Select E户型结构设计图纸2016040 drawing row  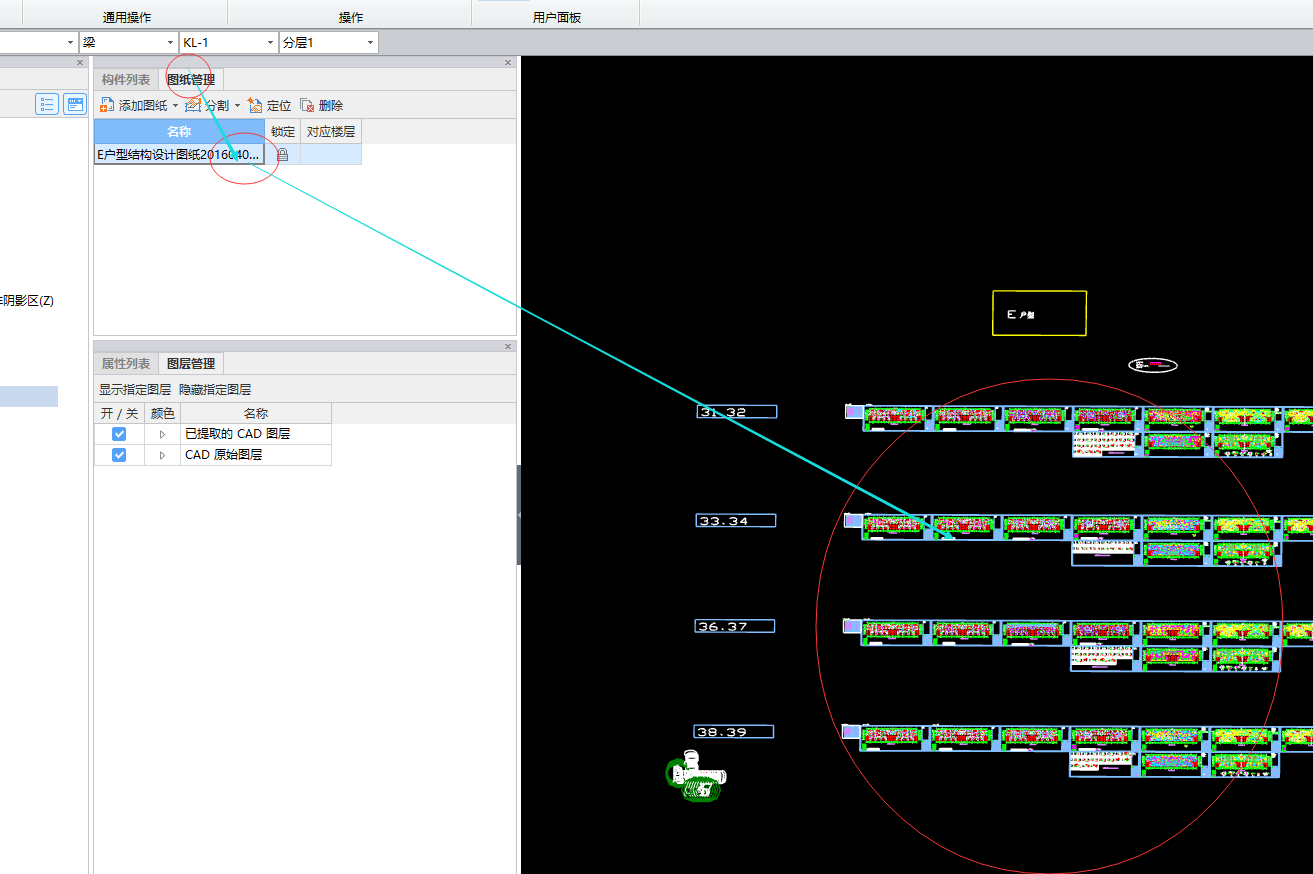(x=180, y=155)
